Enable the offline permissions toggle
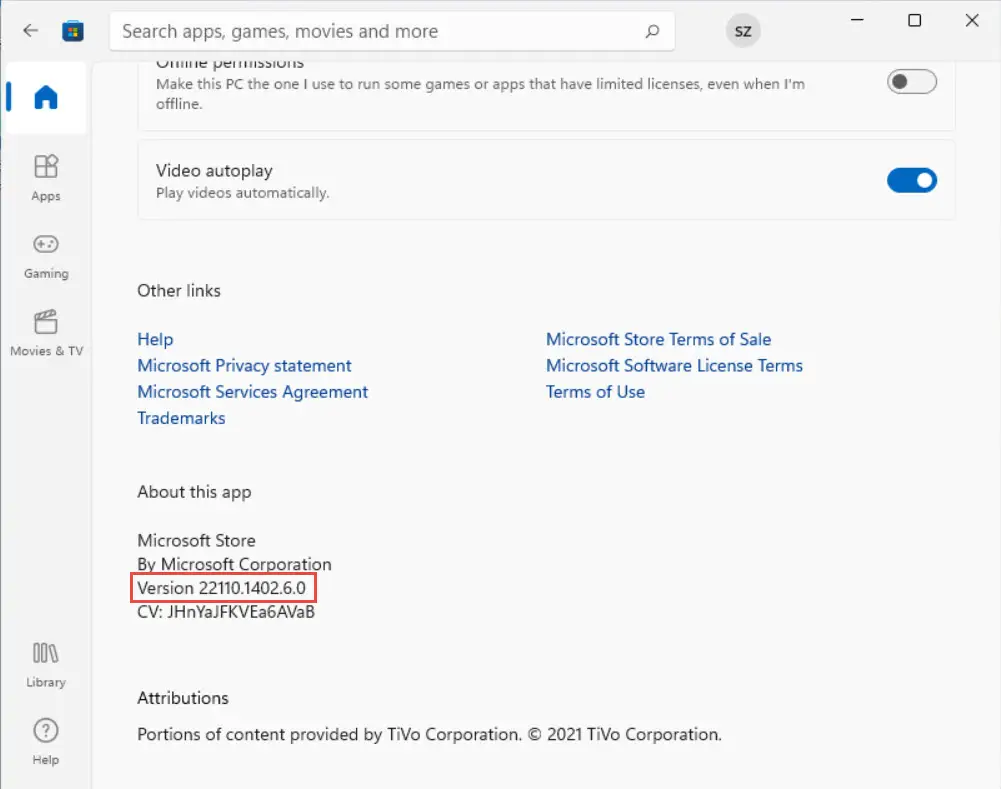1001x789 pixels. pos(912,82)
